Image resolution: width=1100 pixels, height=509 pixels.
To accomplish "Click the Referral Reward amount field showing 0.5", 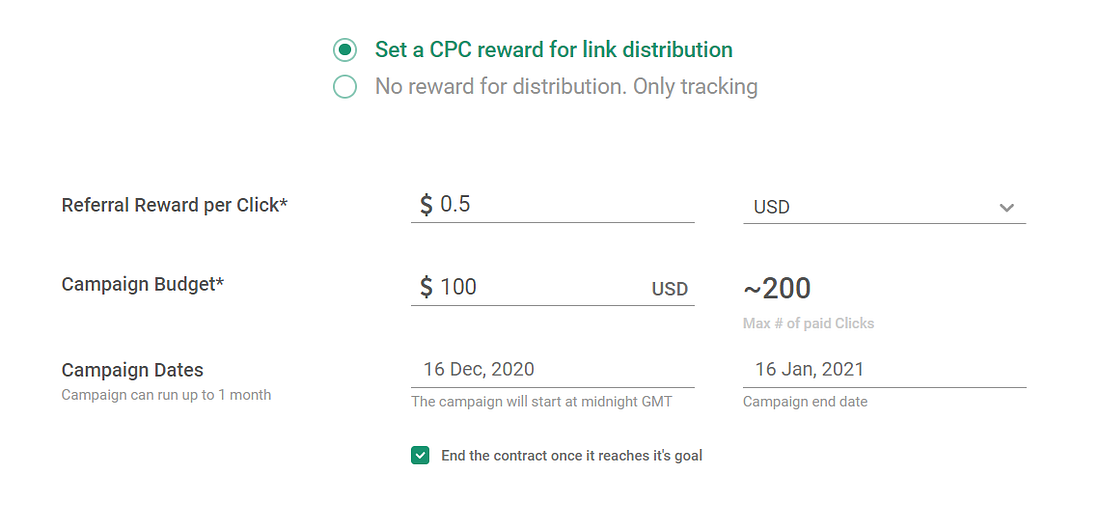I will pyautogui.click(x=560, y=205).
